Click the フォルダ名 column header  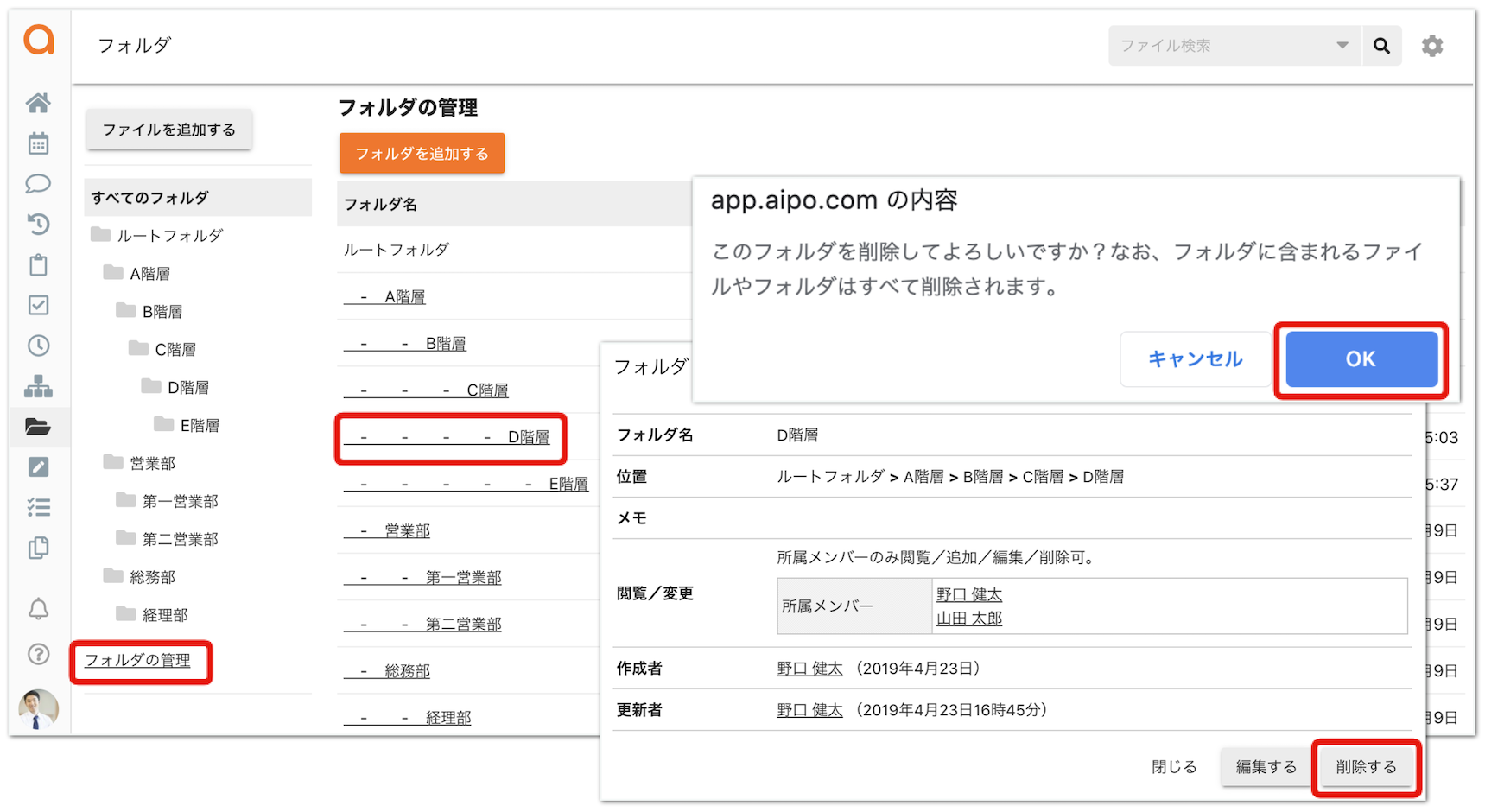click(381, 205)
